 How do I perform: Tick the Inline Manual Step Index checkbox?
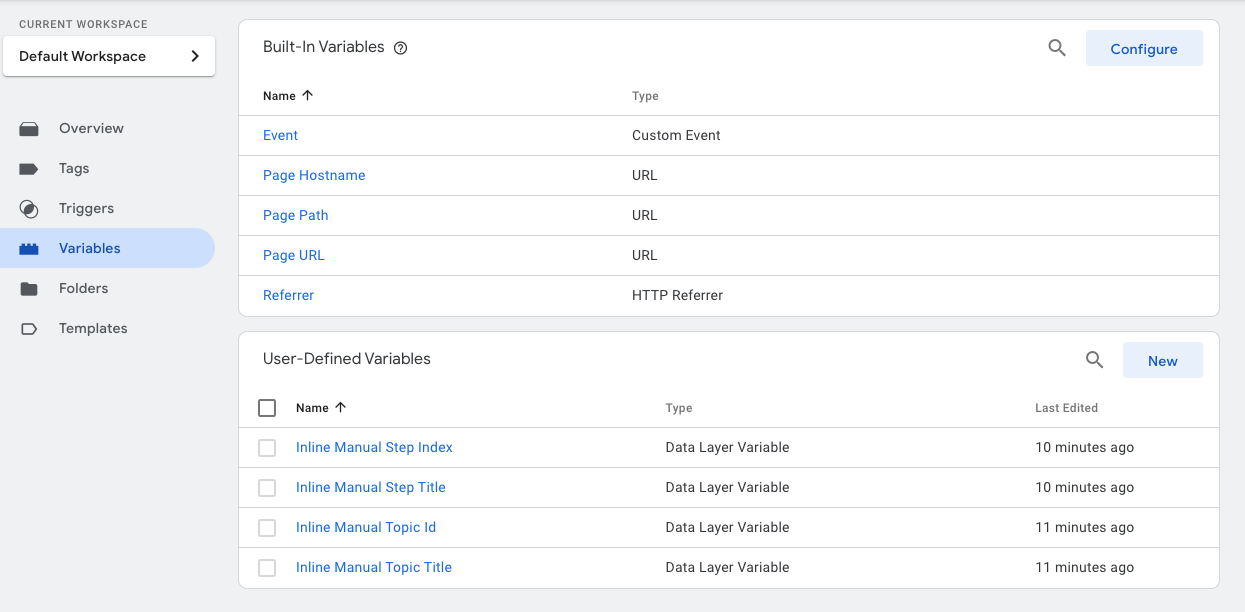(x=267, y=448)
